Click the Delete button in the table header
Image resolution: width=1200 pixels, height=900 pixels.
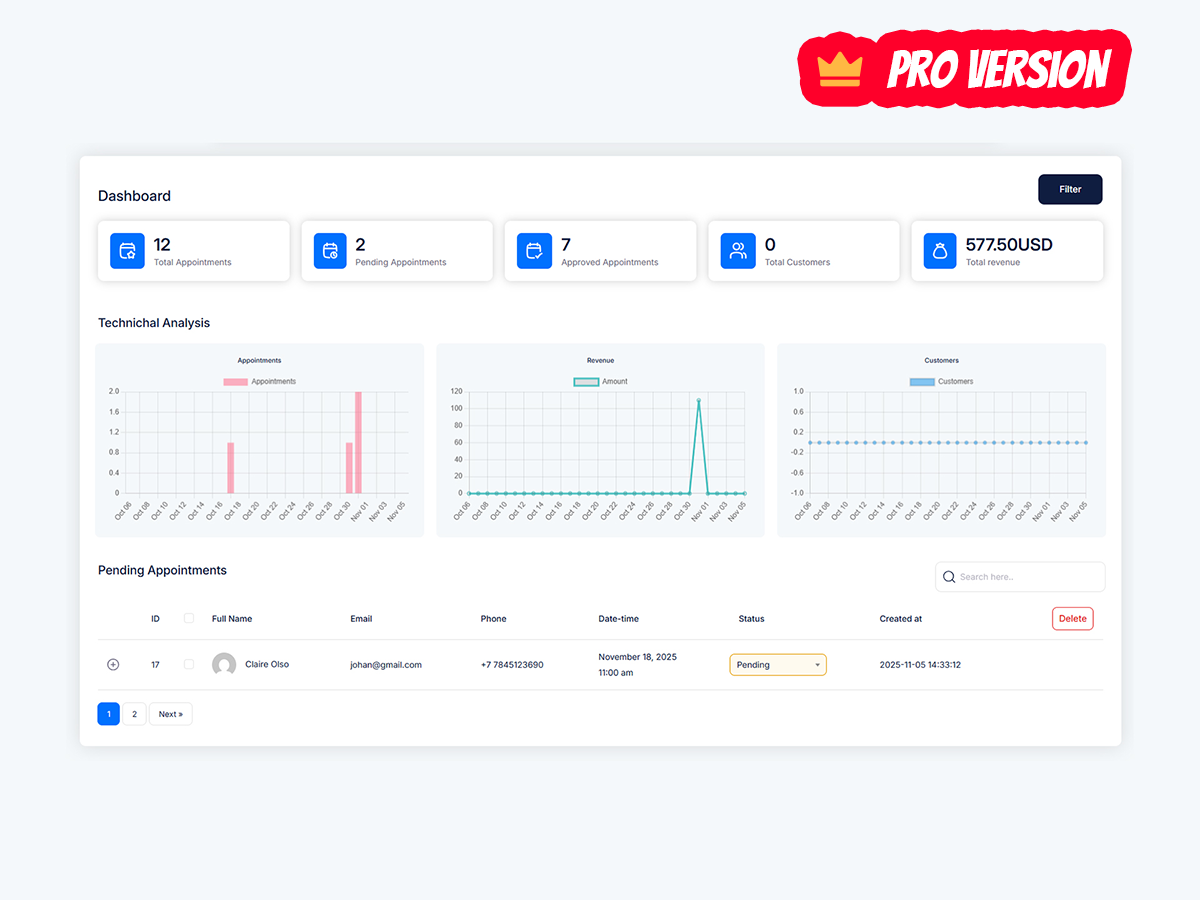coord(1072,618)
